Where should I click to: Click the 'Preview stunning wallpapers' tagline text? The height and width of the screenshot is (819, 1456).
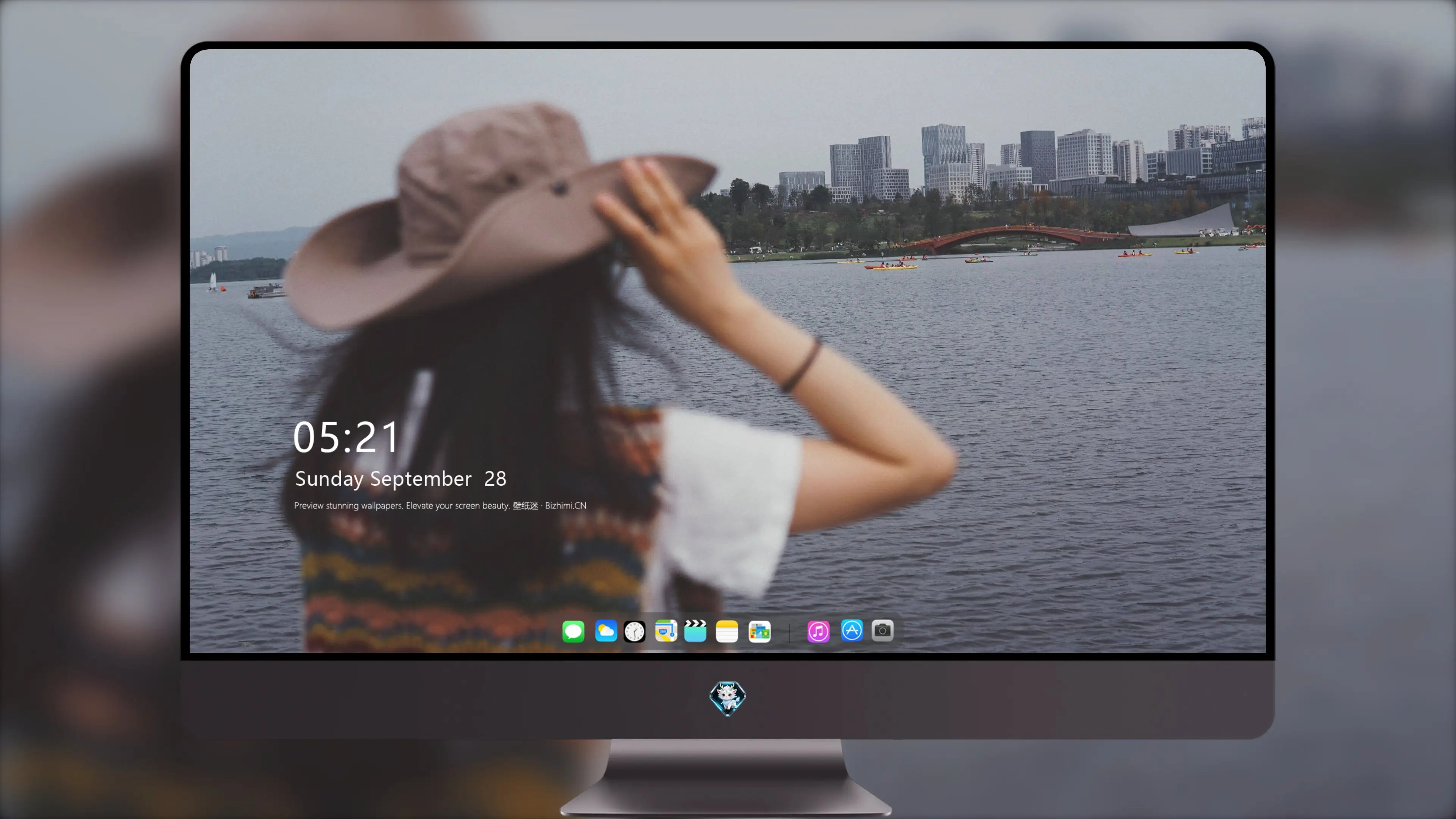tap(440, 505)
